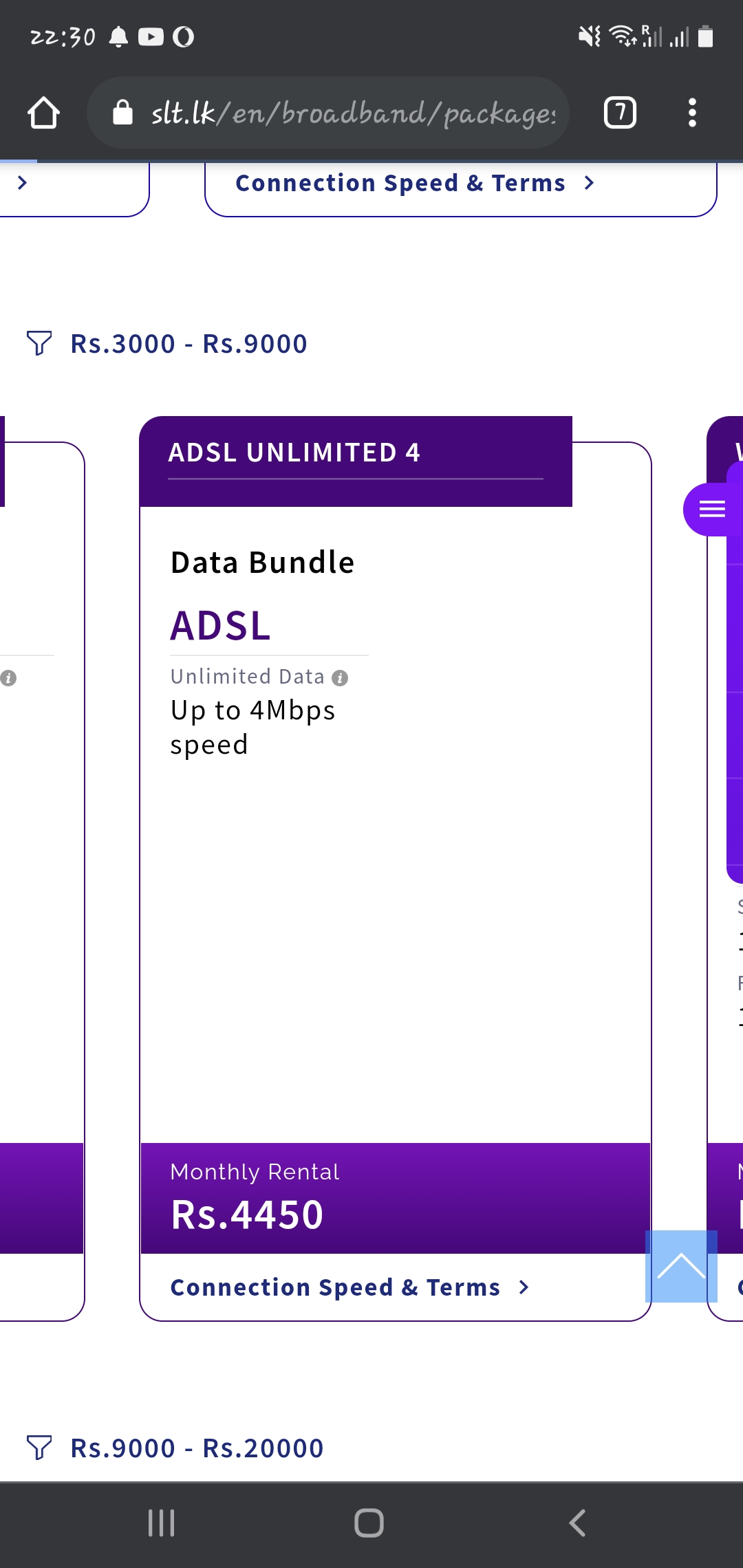Open the browser three-dot menu

[x=692, y=113]
